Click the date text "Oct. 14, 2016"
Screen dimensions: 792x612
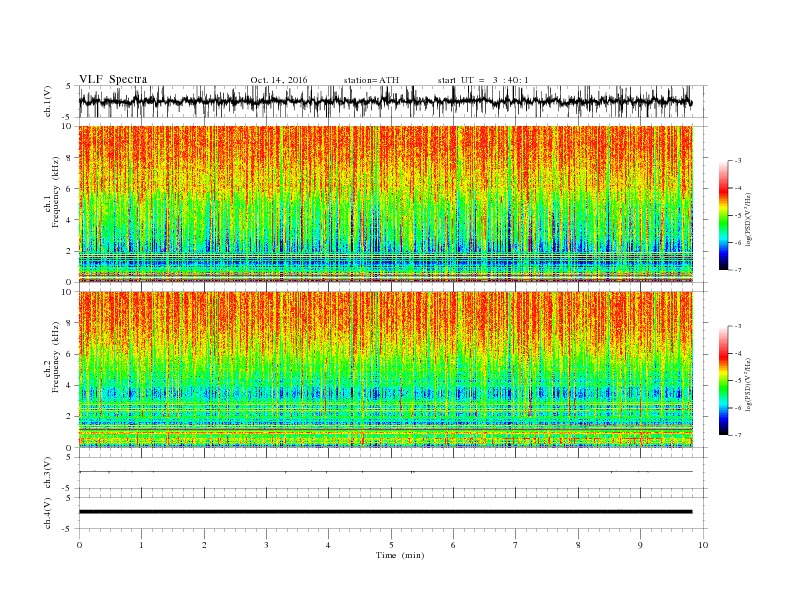278,80
